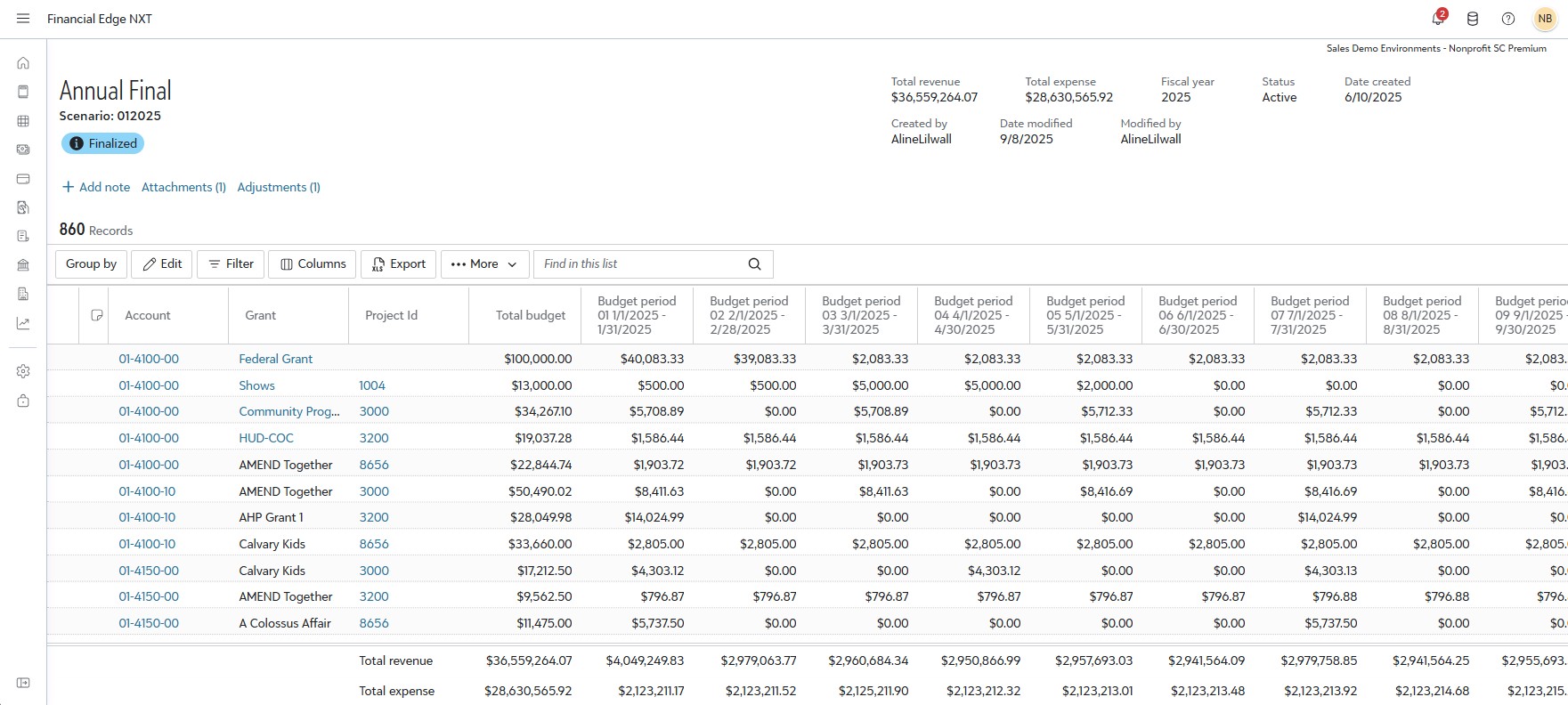
Task: Open the Filter panel
Action: (231, 264)
